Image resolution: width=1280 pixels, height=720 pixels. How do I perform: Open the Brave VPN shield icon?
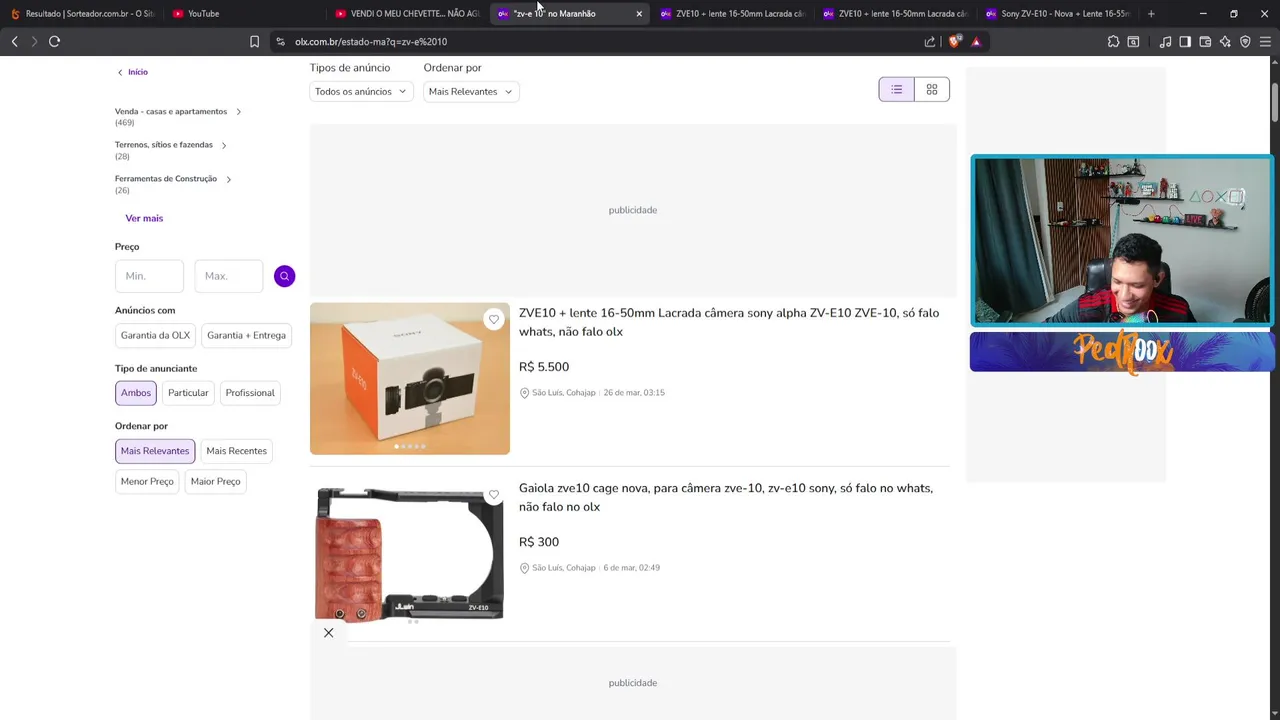[1245, 41]
